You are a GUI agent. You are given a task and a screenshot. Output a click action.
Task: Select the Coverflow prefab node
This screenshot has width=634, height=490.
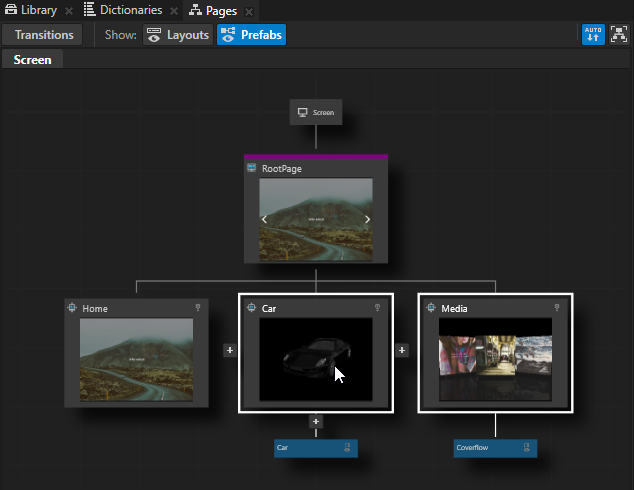tap(495, 448)
